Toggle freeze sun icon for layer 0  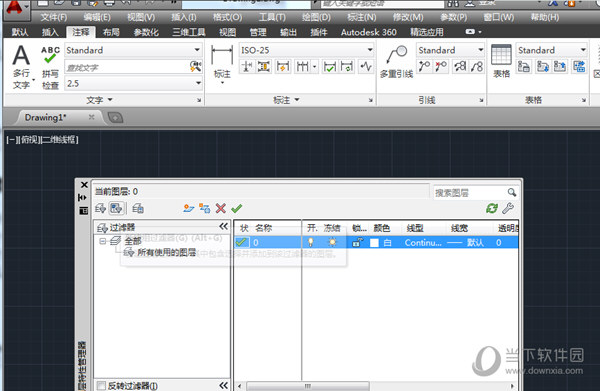332,242
